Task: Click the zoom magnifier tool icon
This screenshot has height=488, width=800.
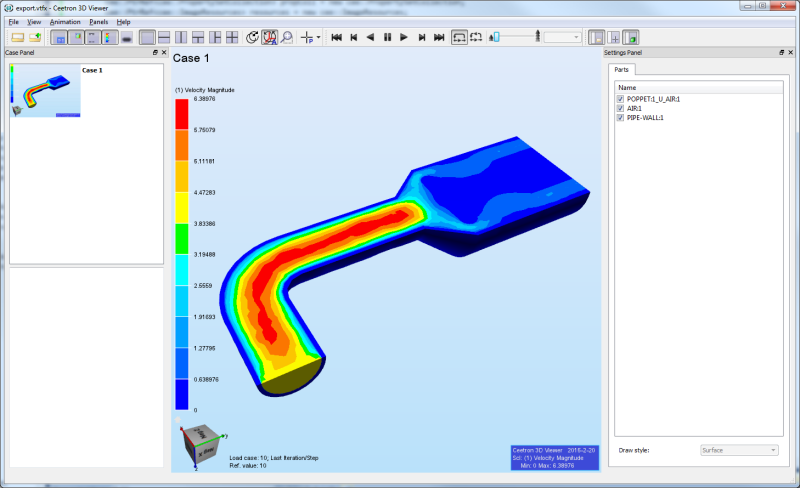Action: pos(287,37)
